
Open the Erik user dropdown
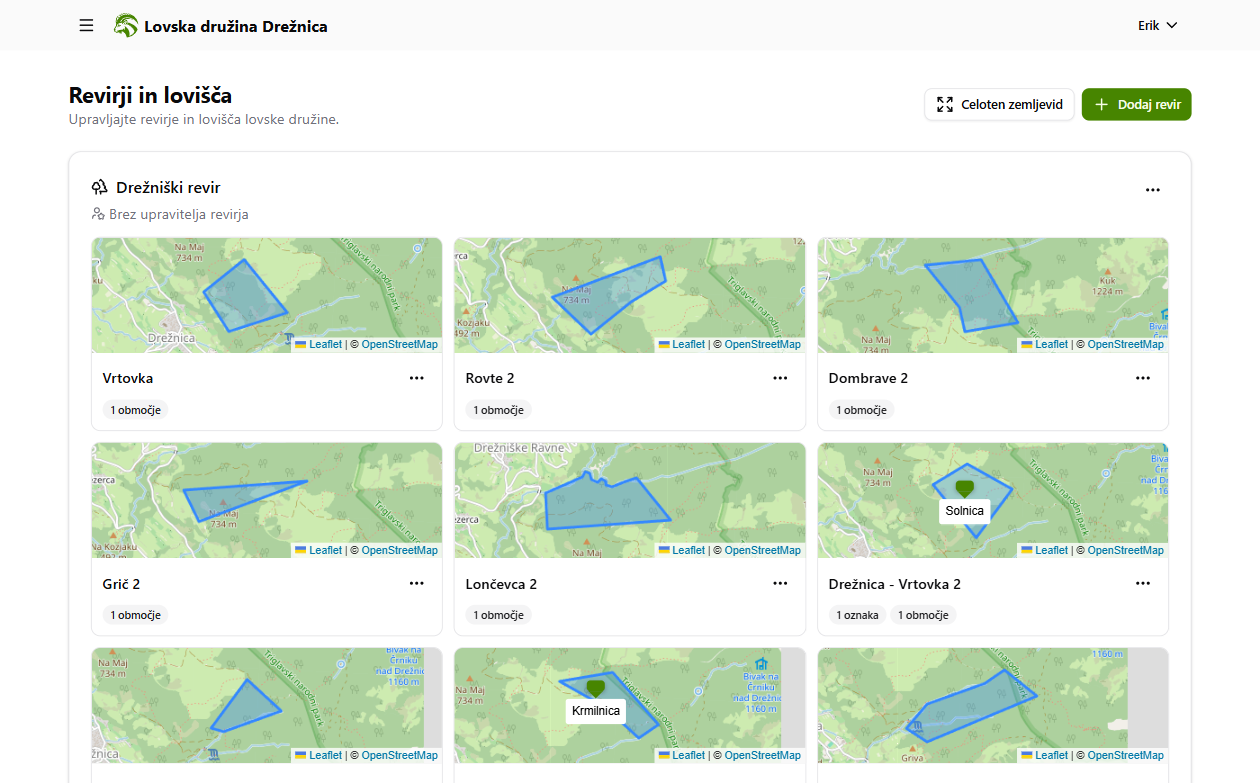[x=1157, y=25]
